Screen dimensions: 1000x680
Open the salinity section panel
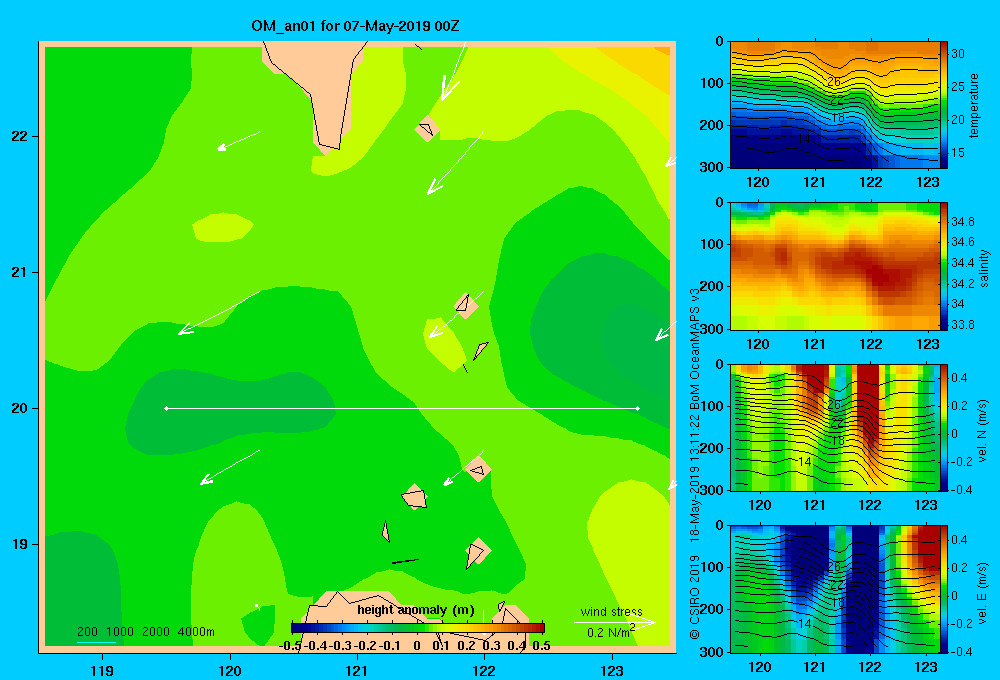click(x=835, y=266)
